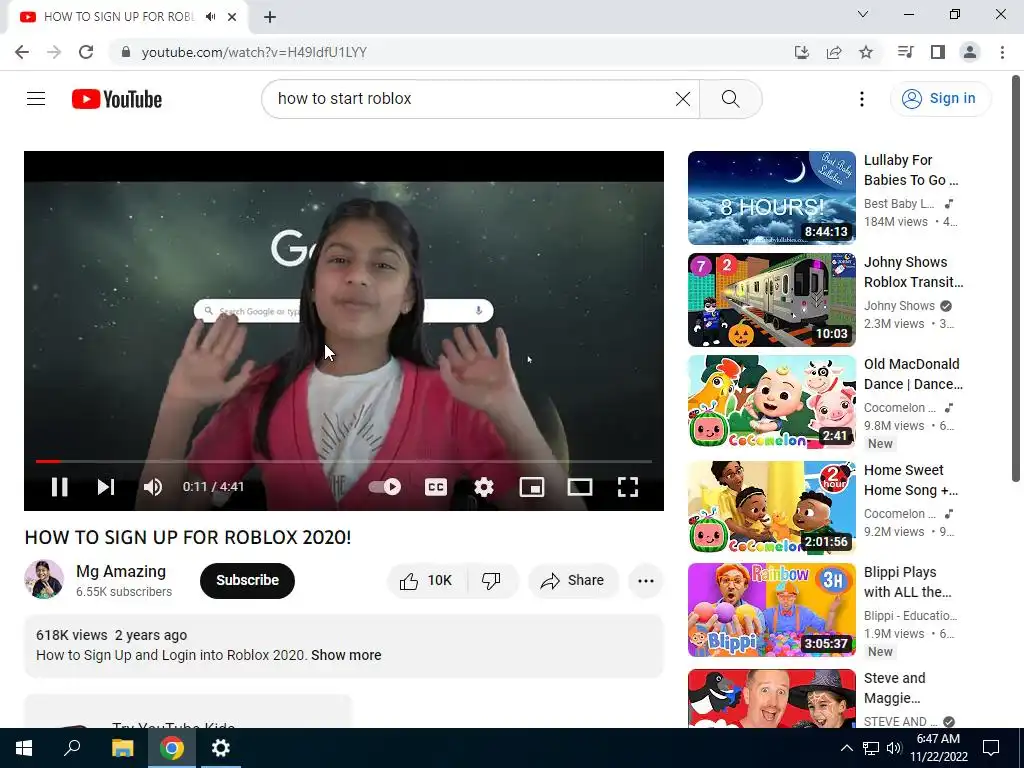
Task: Seek along the video progress bar
Action: click(344, 461)
